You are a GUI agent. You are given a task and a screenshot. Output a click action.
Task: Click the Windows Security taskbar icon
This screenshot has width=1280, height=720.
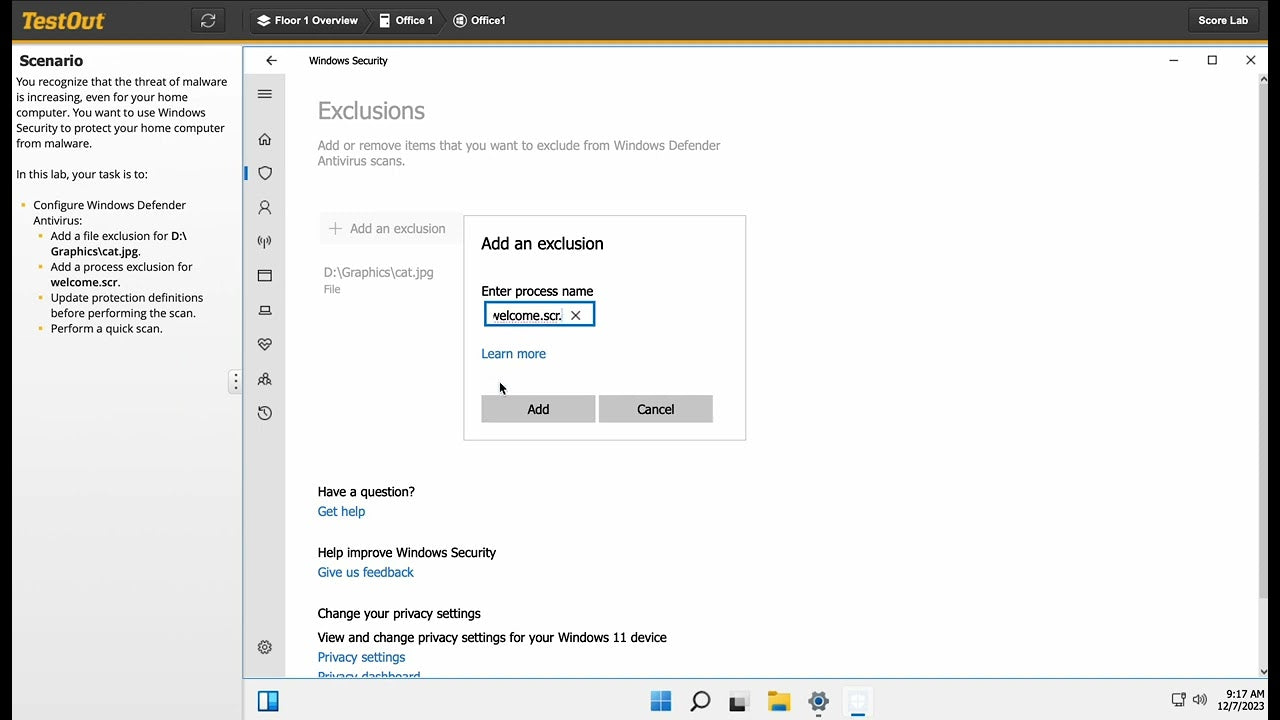click(857, 701)
